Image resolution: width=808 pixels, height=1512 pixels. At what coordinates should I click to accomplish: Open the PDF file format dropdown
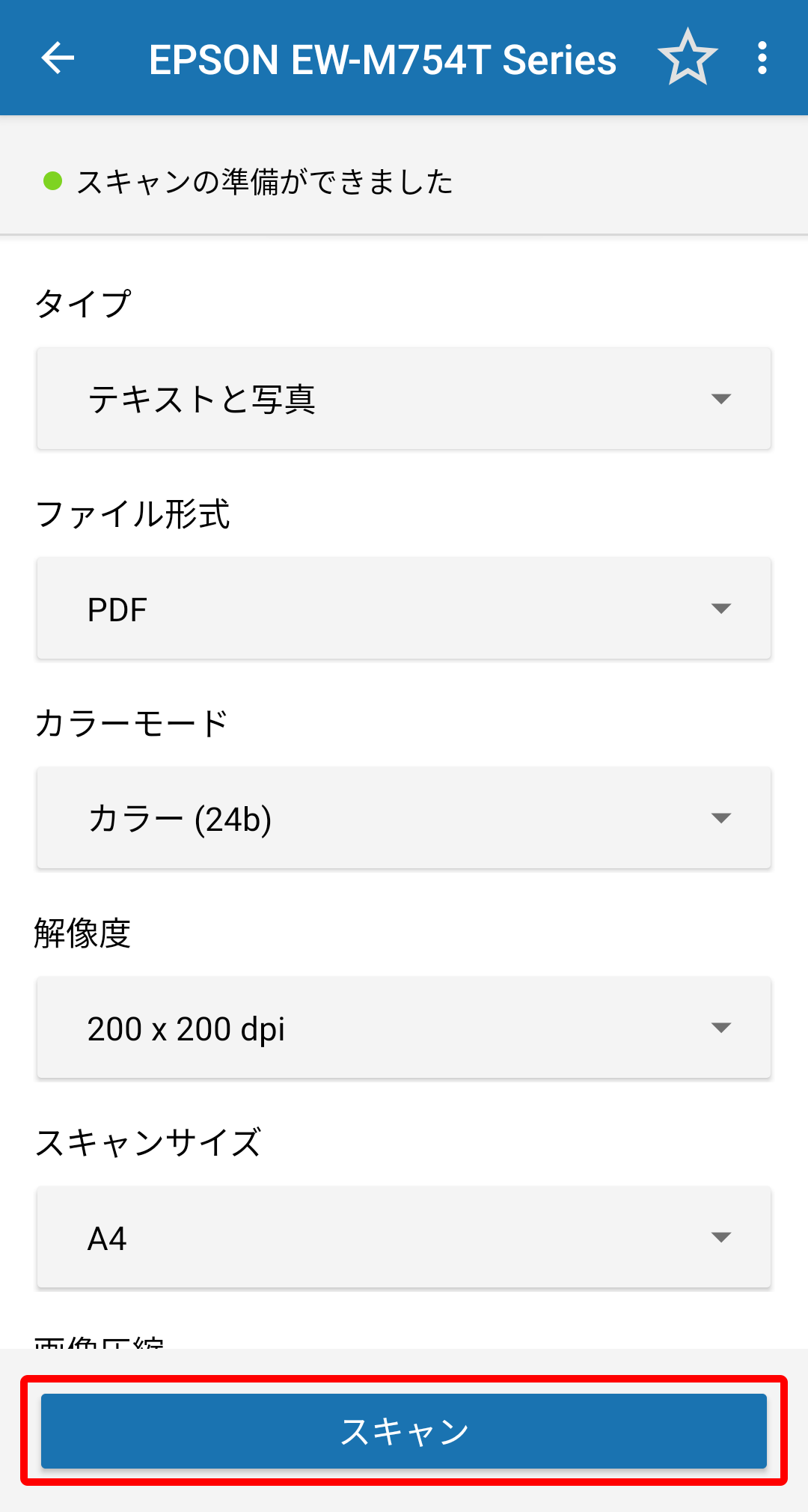click(404, 609)
